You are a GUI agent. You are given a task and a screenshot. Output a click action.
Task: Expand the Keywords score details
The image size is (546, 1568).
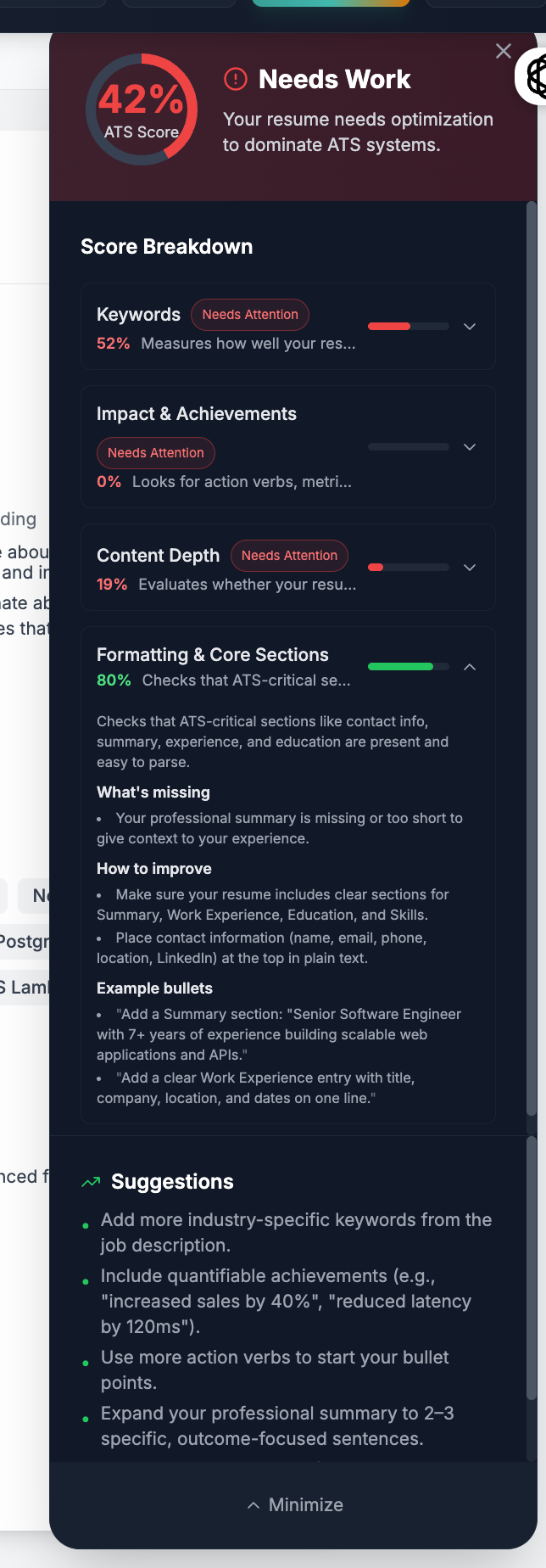pyautogui.click(x=470, y=327)
